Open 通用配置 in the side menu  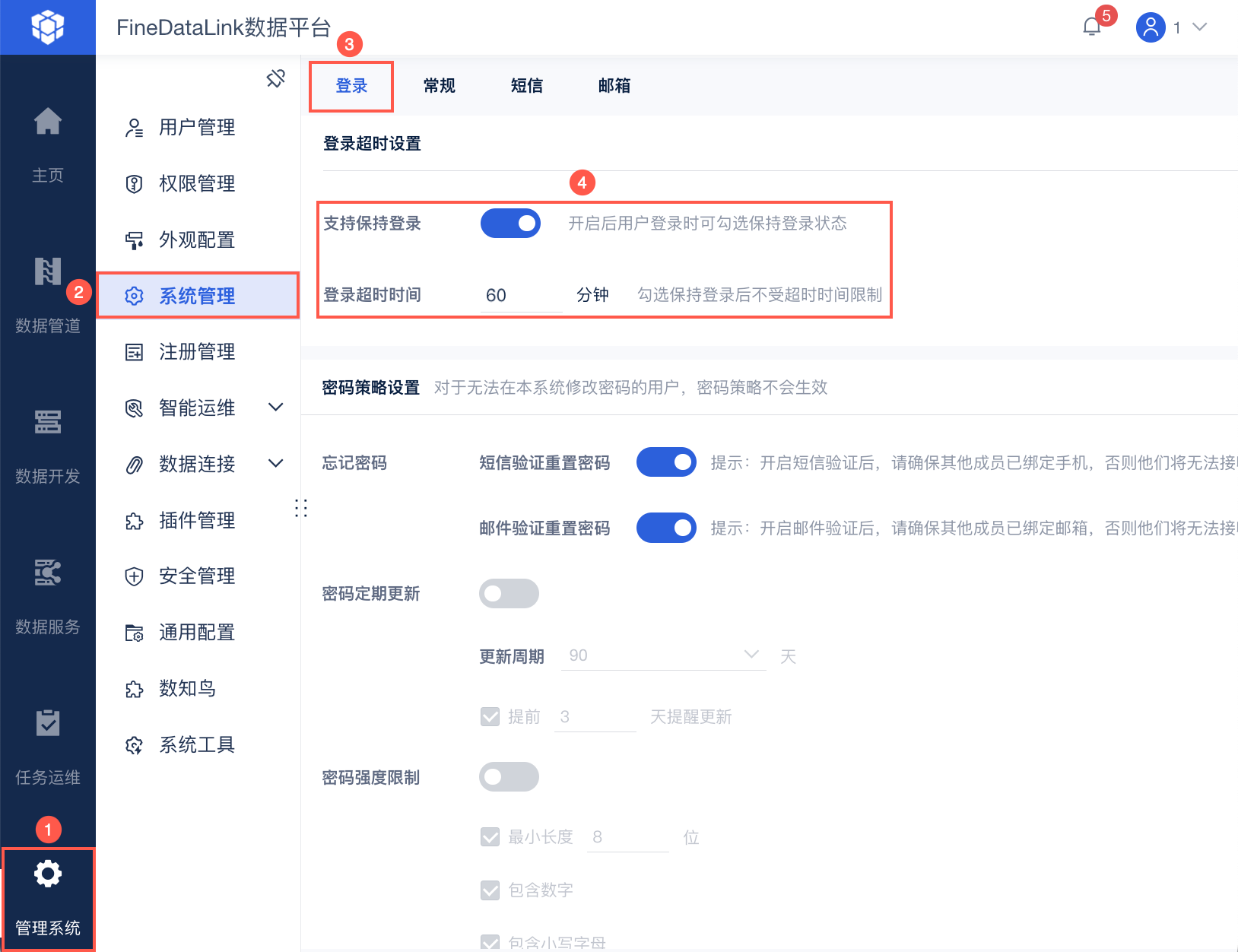coord(198,633)
